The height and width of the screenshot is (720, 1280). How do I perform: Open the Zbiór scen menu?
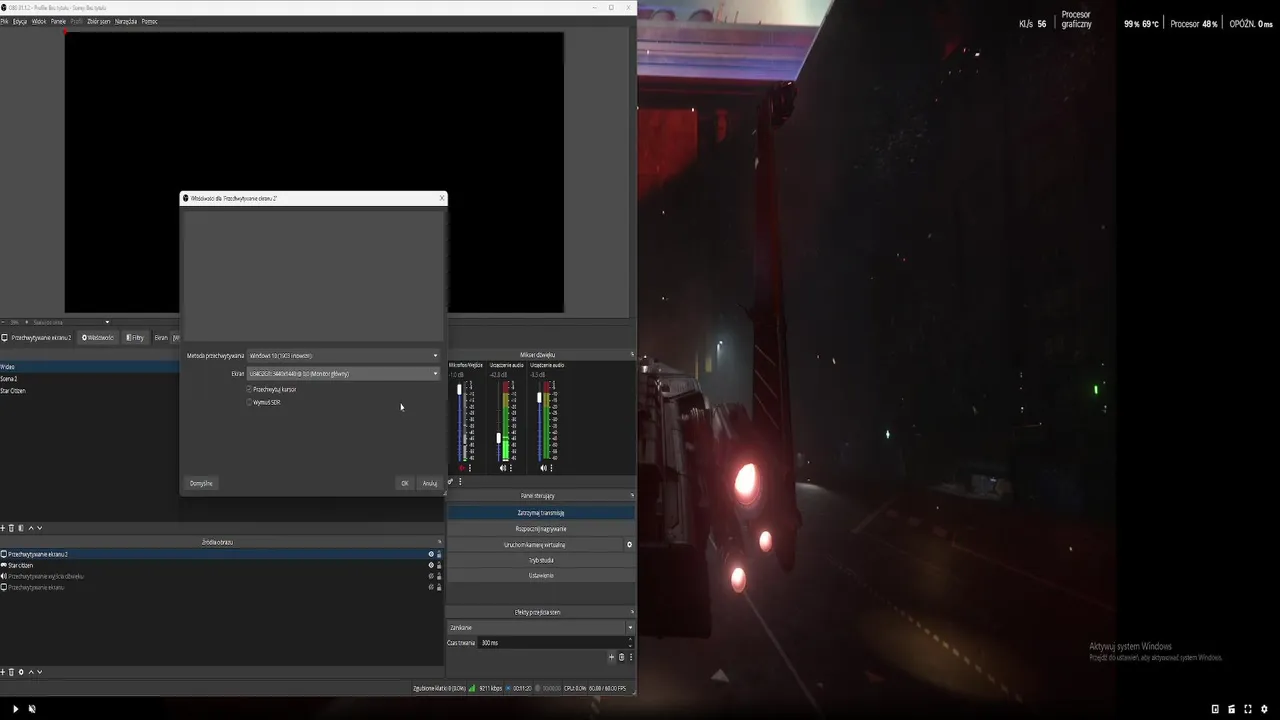point(99,21)
